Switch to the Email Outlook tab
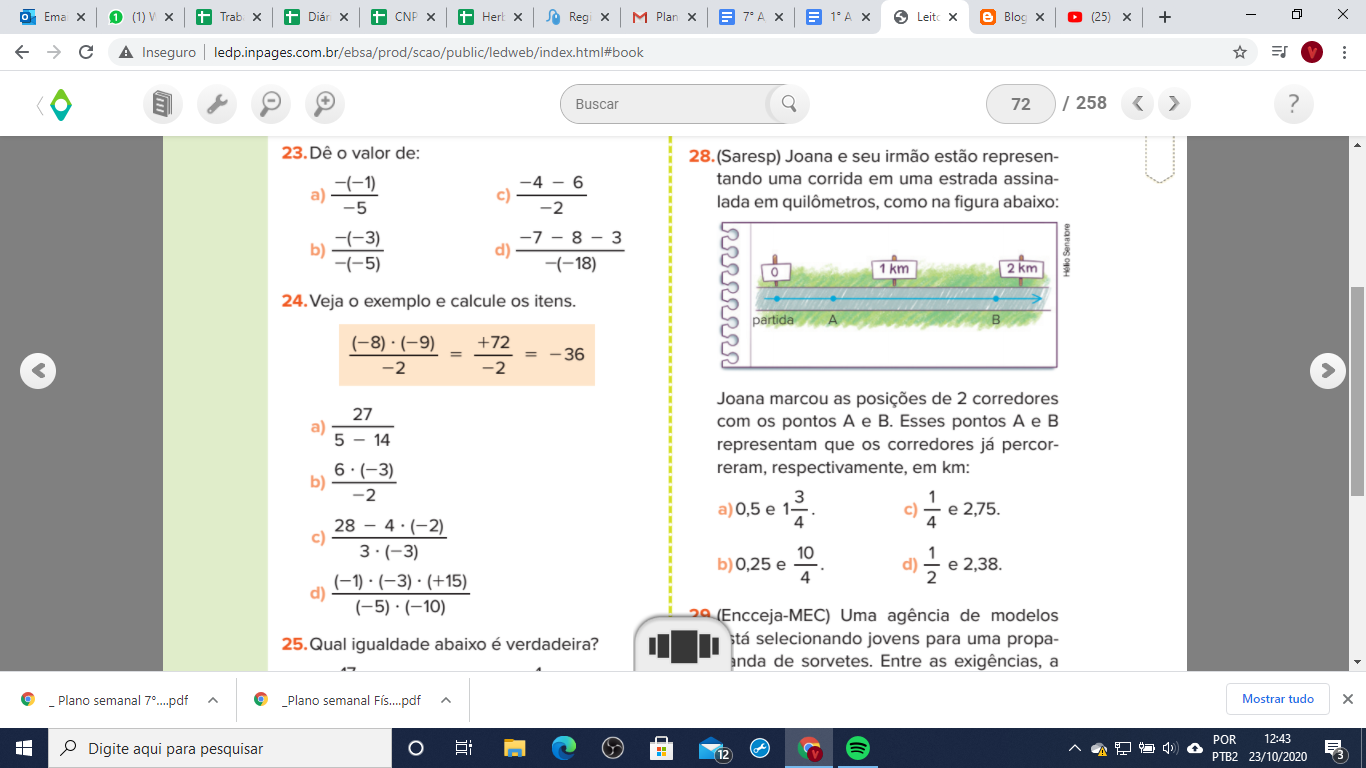Screen dimensions: 1366x768 coord(46,17)
